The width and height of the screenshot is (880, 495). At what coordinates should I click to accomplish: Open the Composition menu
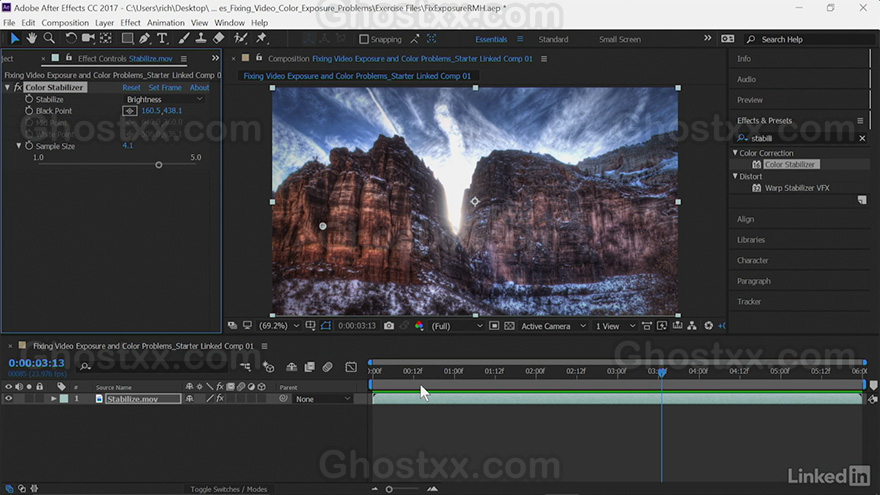pyautogui.click(x=65, y=23)
